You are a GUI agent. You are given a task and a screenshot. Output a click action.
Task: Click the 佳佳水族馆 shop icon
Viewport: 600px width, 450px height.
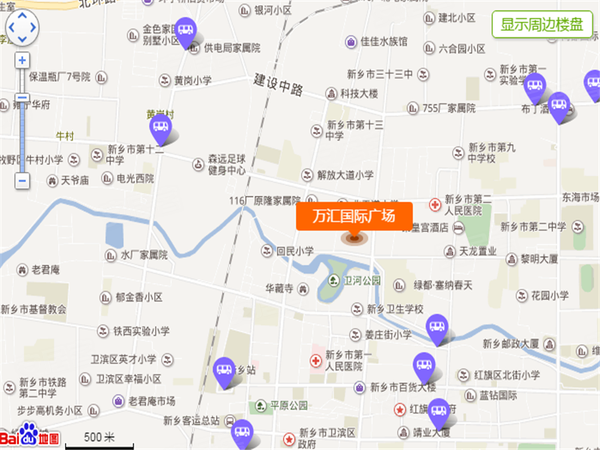[351, 42]
